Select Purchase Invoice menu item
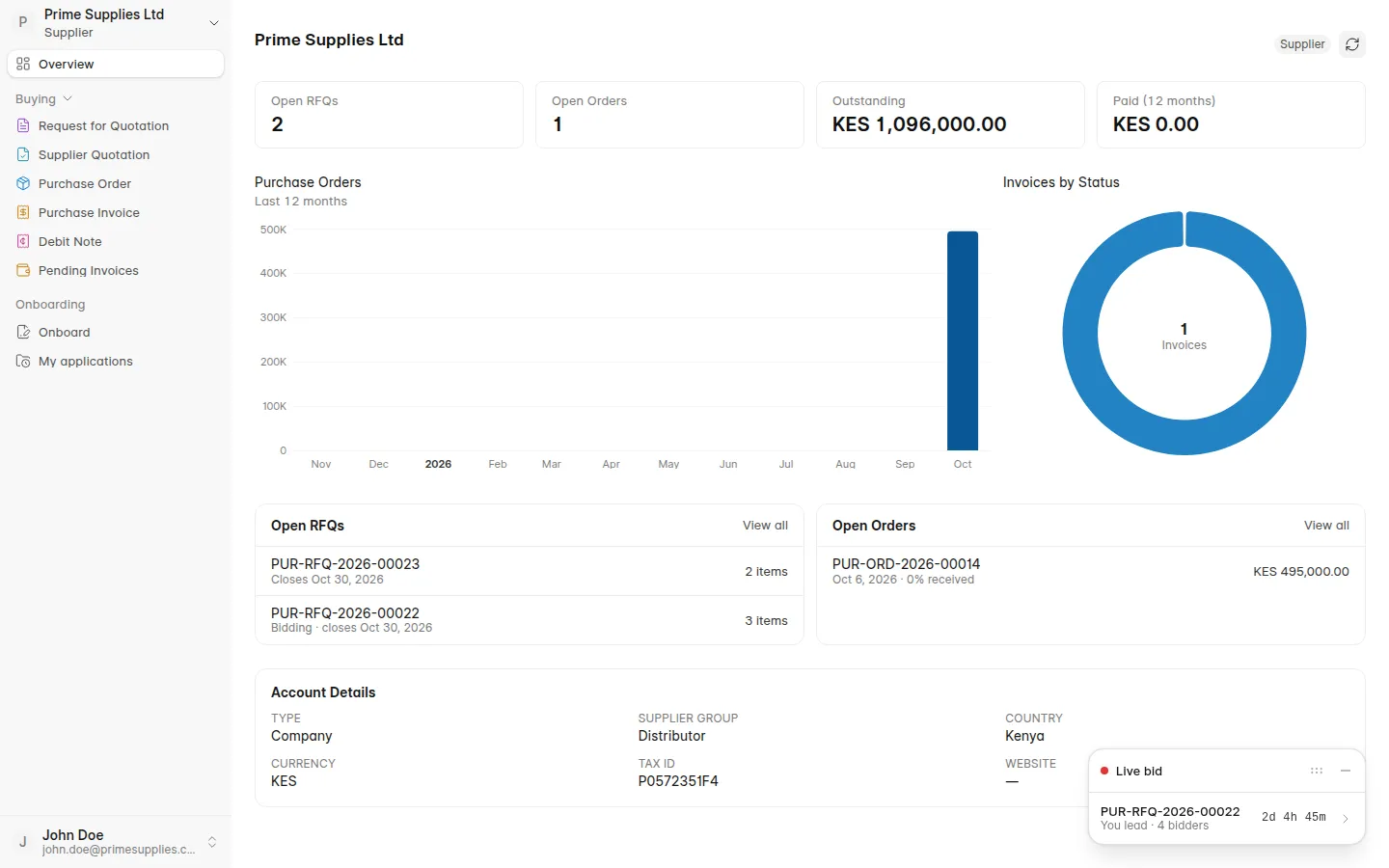The height and width of the screenshot is (868, 1389). pos(116,212)
